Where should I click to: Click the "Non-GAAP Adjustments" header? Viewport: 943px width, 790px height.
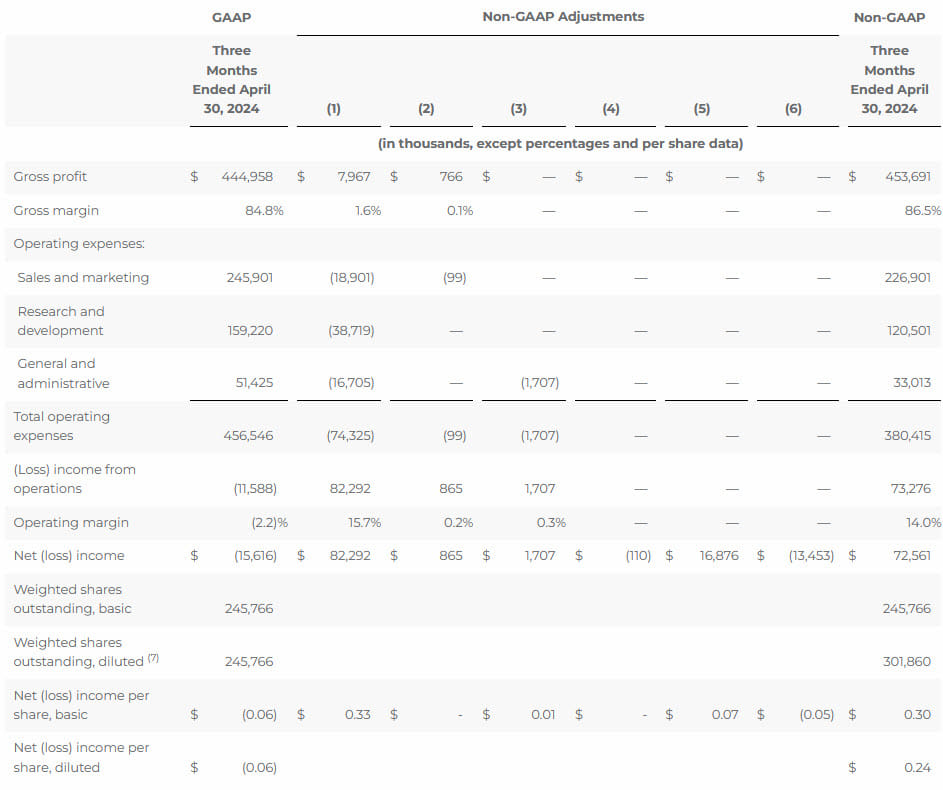(563, 17)
